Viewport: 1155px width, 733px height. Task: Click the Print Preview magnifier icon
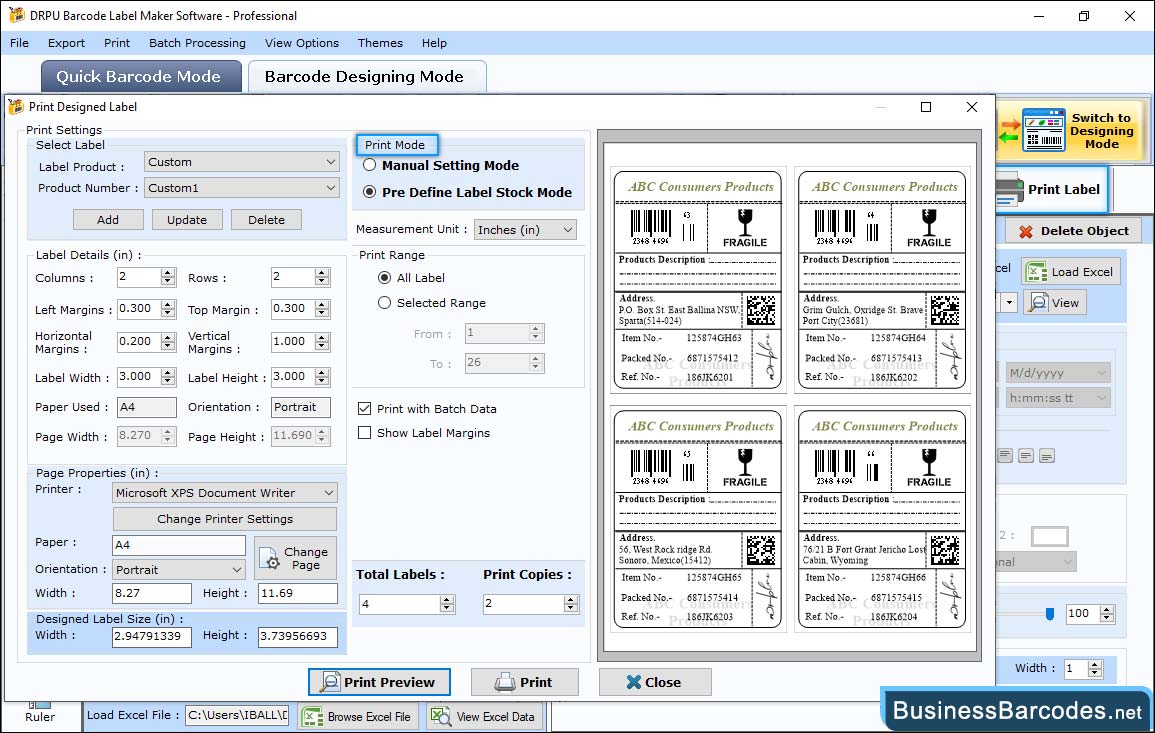(330, 682)
